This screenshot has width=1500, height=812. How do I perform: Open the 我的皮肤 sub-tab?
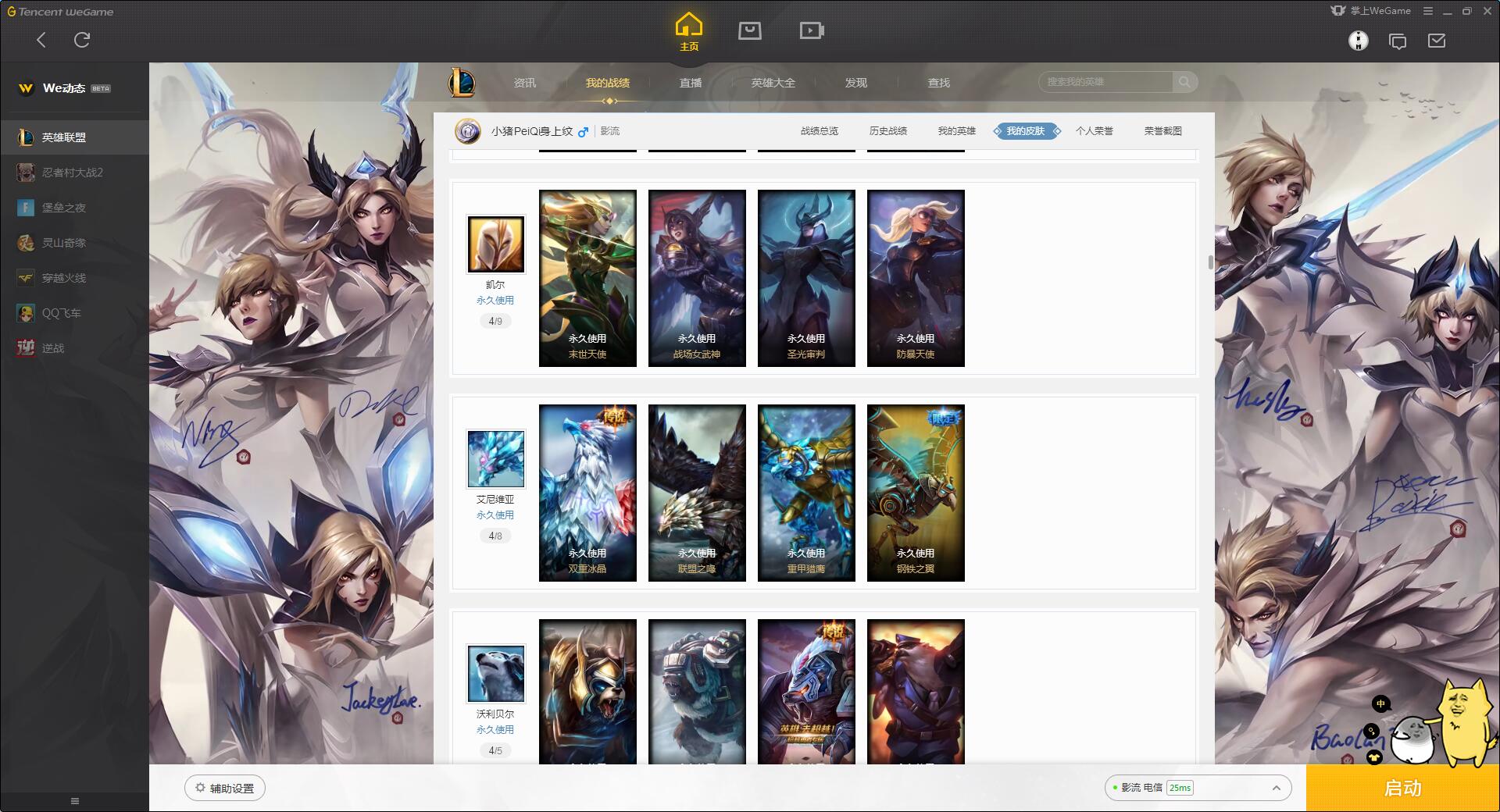coord(1026,131)
